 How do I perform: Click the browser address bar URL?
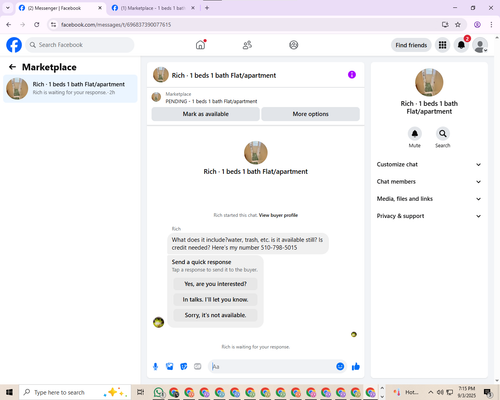click(116, 25)
